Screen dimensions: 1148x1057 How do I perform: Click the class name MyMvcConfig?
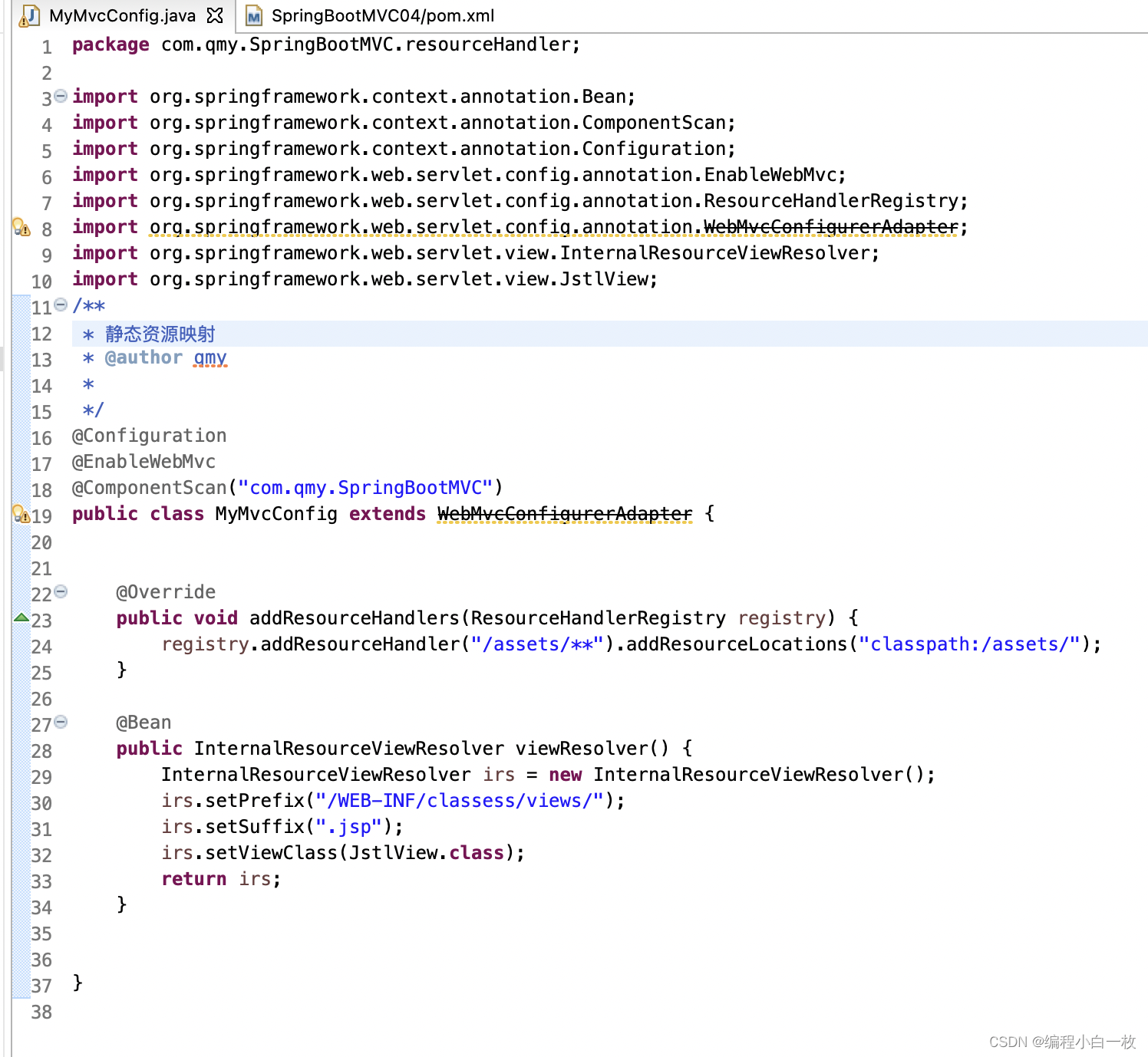[276, 514]
